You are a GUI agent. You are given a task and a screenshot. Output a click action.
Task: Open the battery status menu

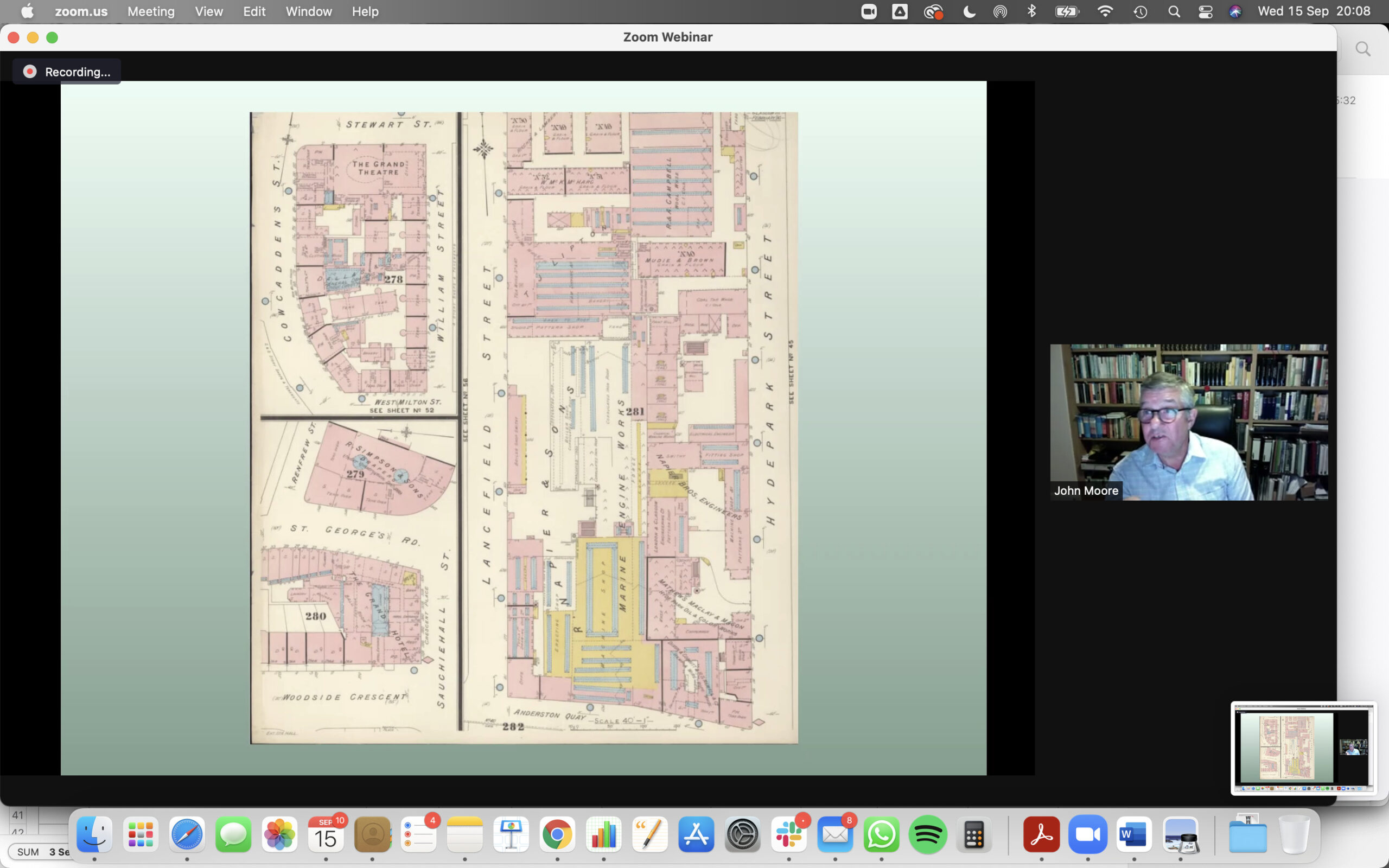tap(1067, 11)
